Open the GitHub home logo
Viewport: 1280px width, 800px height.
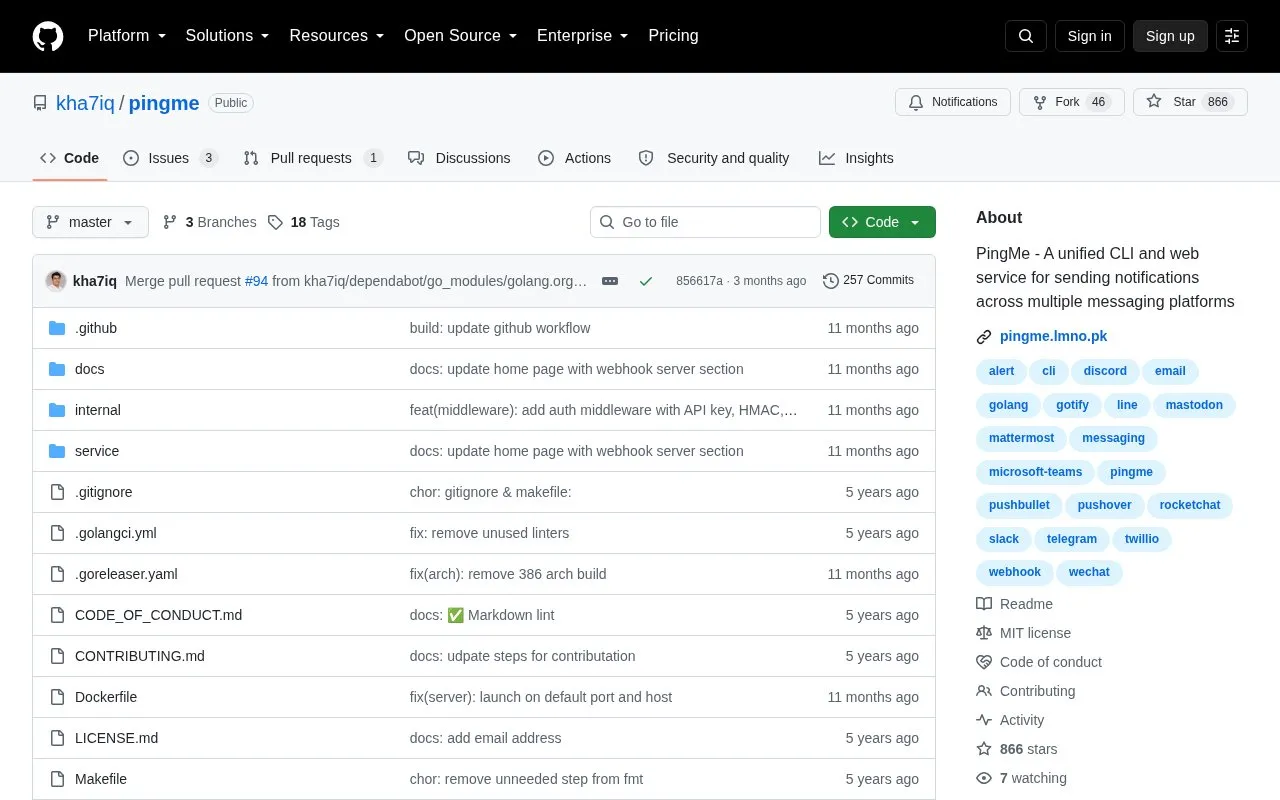(x=48, y=36)
